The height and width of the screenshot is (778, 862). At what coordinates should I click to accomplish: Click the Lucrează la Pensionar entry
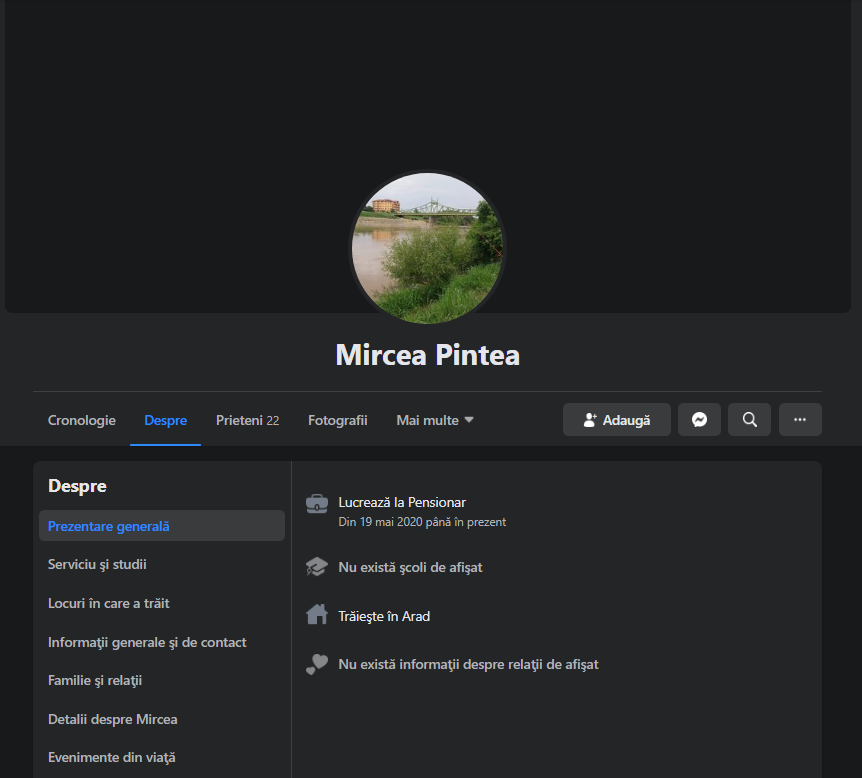point(402,502)
